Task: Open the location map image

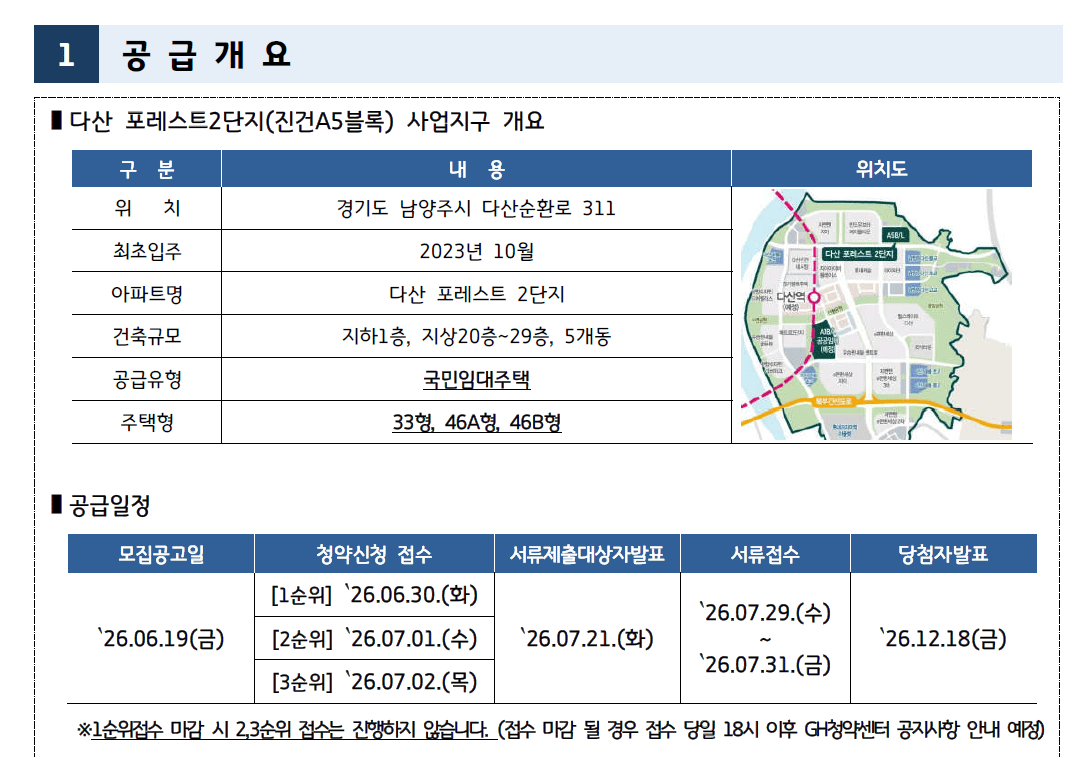Action: (876, 315)
